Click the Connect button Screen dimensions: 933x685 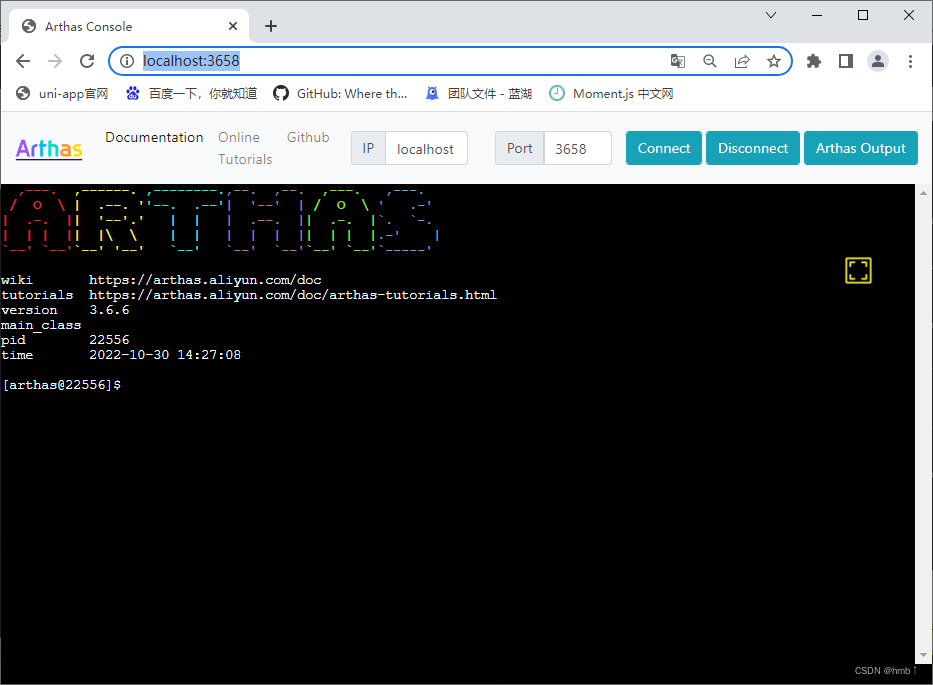pyautogui.click(x=663, y=148)
